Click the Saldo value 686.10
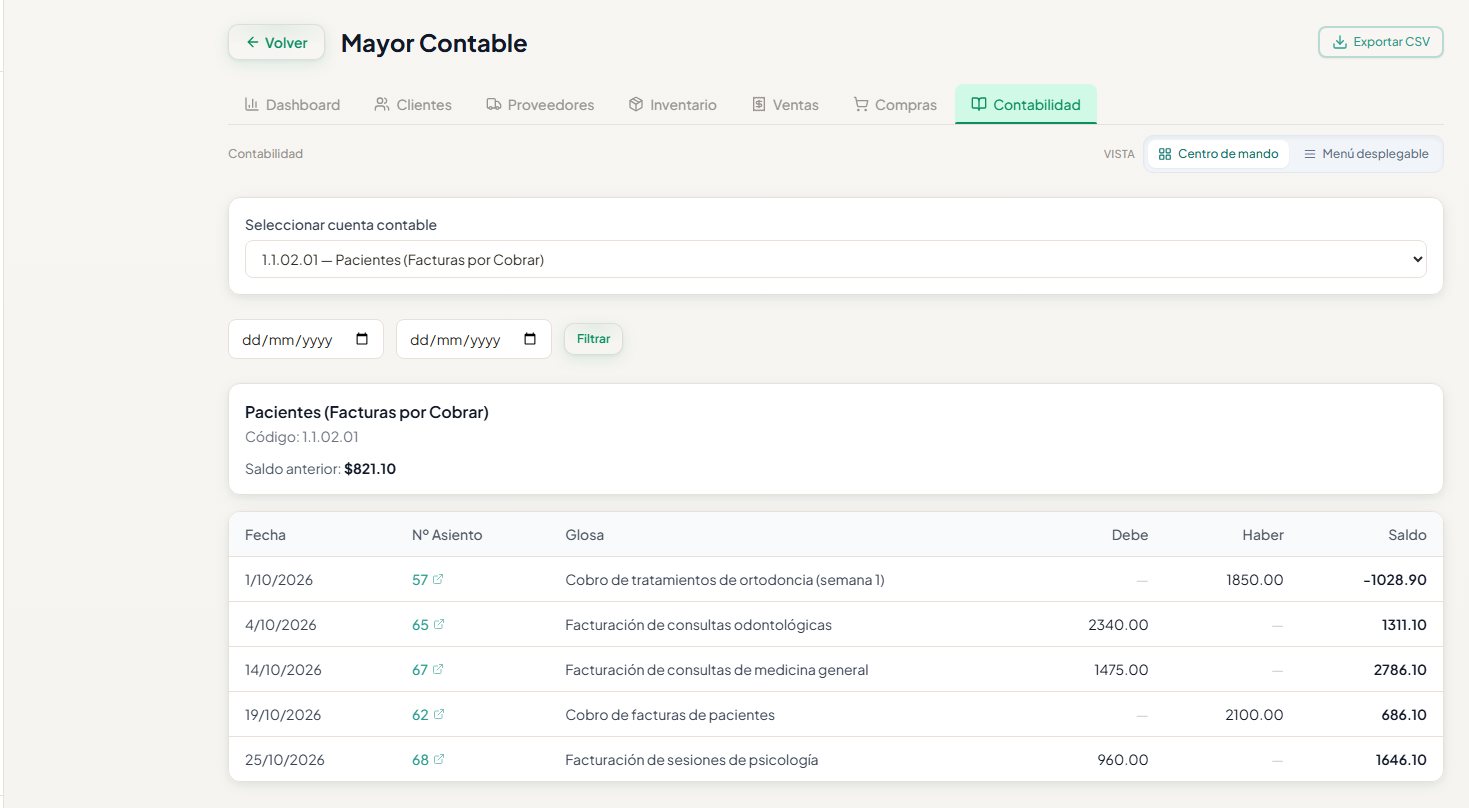The width and height of the screenshot is (1469, 808). [x=1404, y=714]
